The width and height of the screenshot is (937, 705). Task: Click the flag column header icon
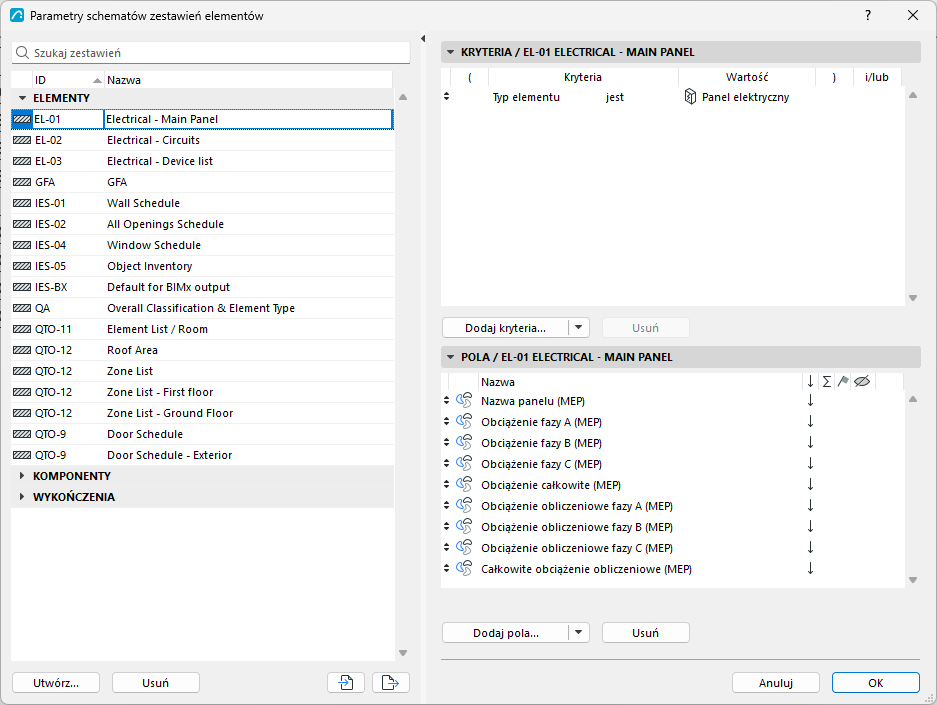pos(843,381)
